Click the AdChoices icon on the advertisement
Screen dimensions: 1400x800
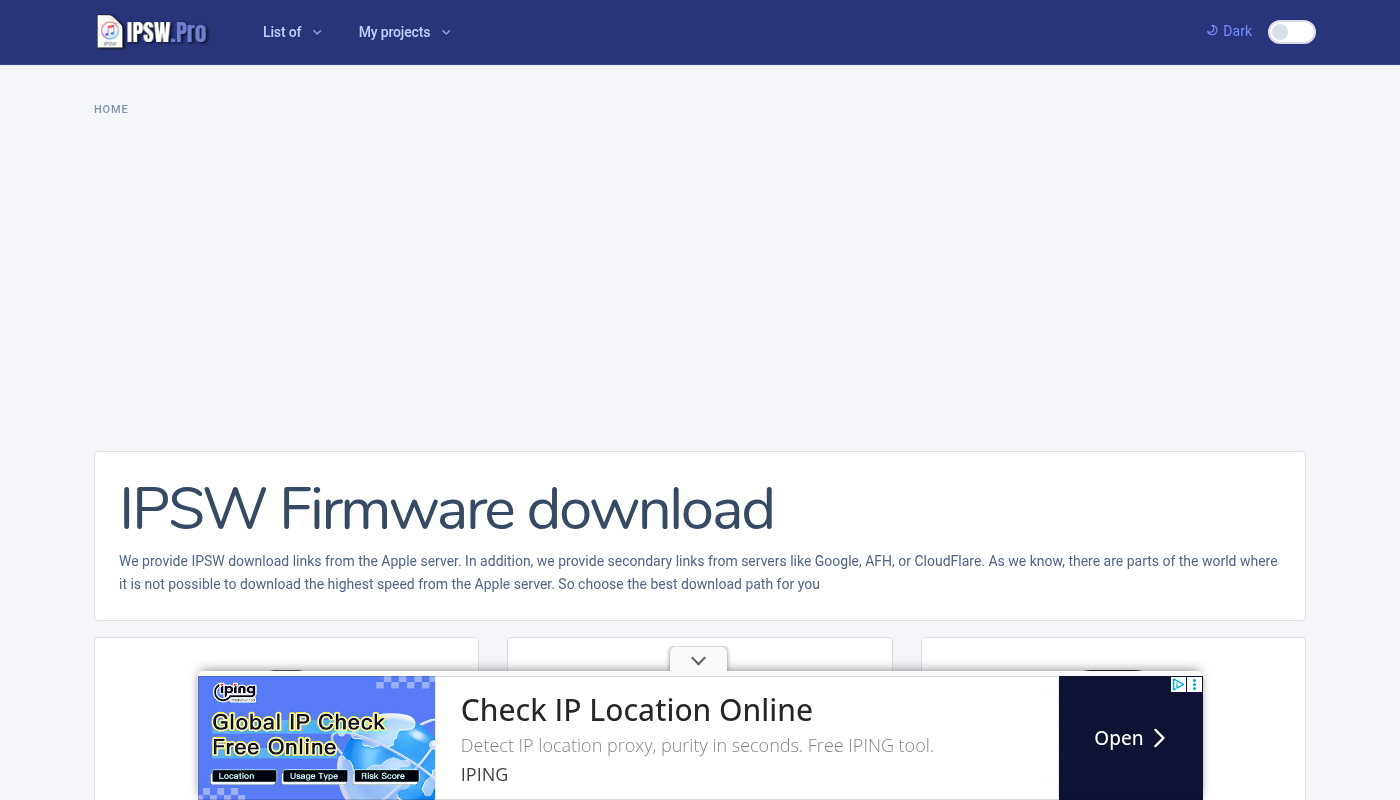tap(1177, 685)
